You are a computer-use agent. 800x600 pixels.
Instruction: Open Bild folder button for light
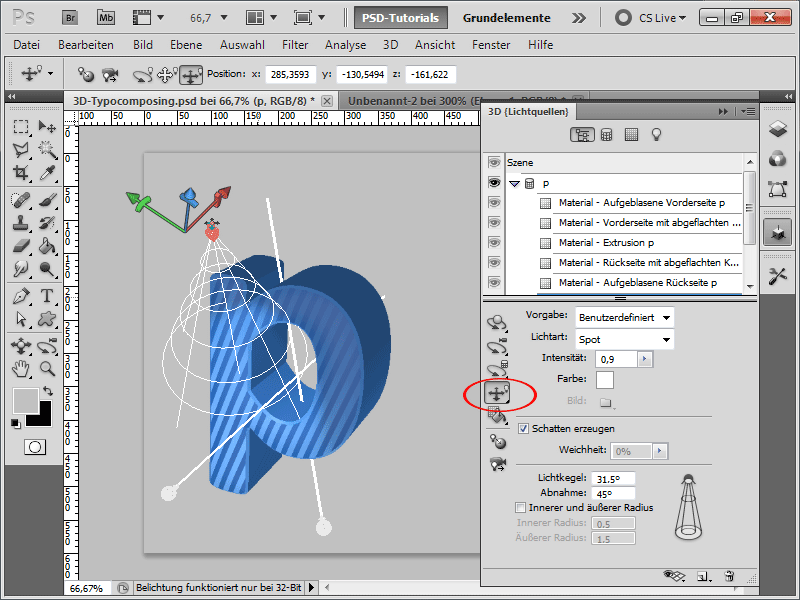click(606, 403)
